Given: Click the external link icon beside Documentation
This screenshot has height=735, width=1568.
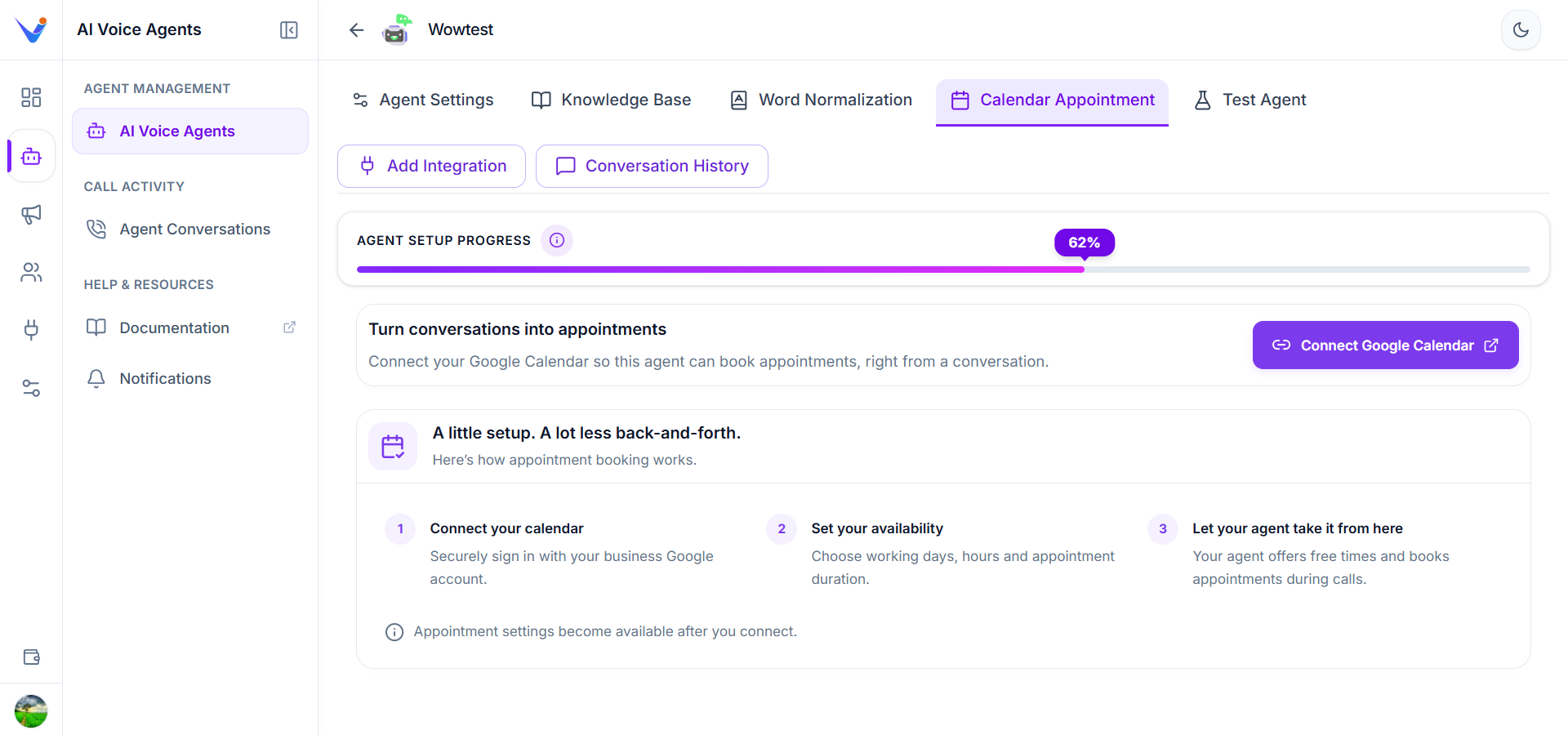Looking at the screenshot, I should tap(289, 327).
